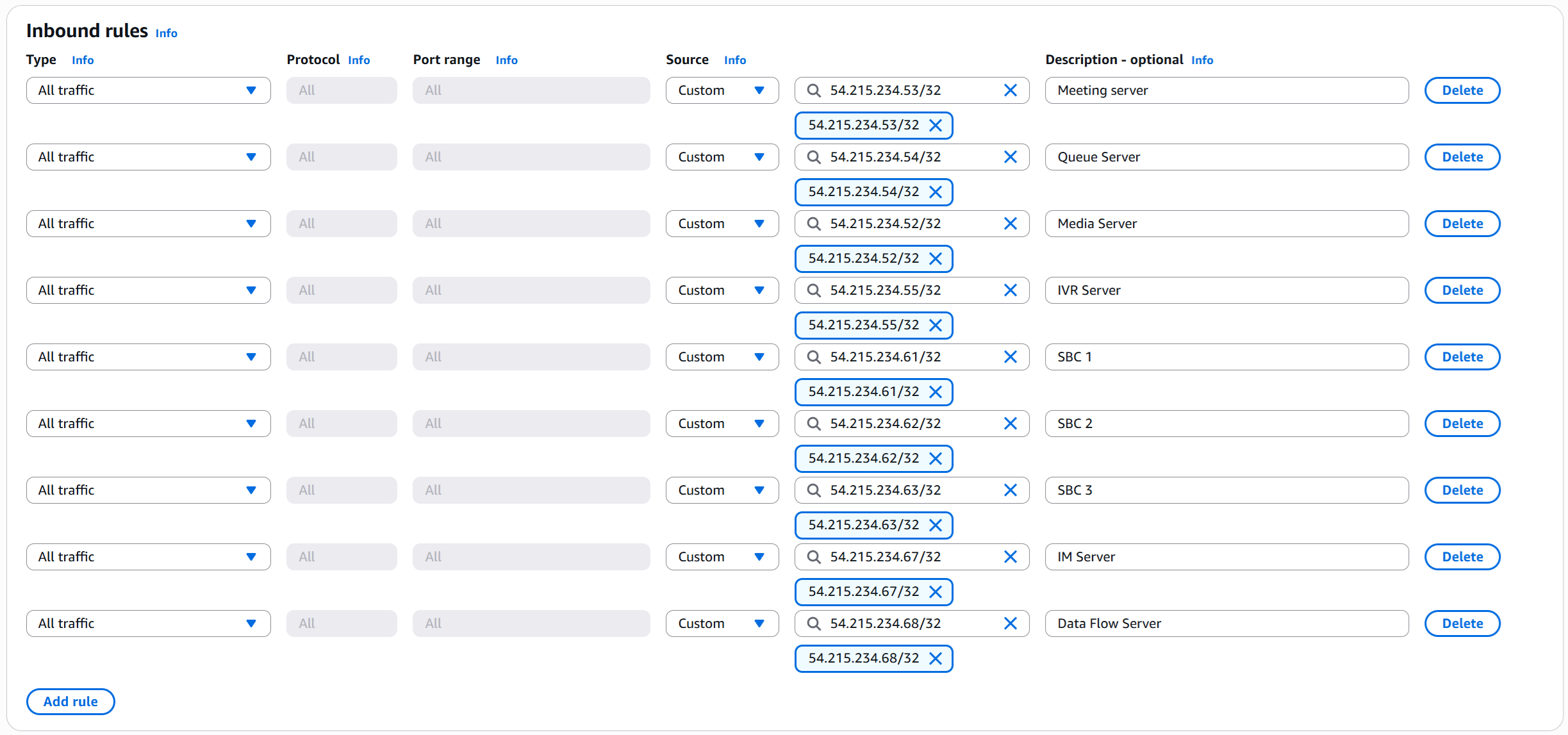
Task: Click the IM Server description field
Action: 1226,557
